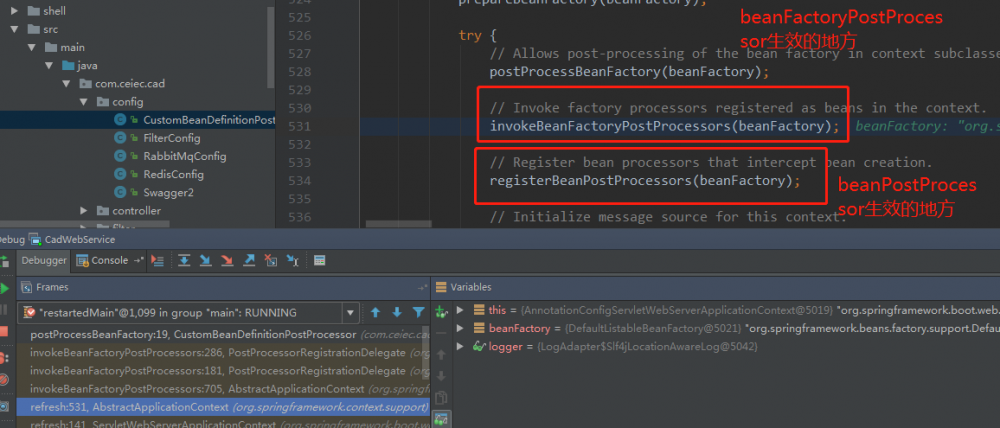Click postProcessBeanFactory call on line 528
Screen dimensions: 1000x428
point(629,71)
